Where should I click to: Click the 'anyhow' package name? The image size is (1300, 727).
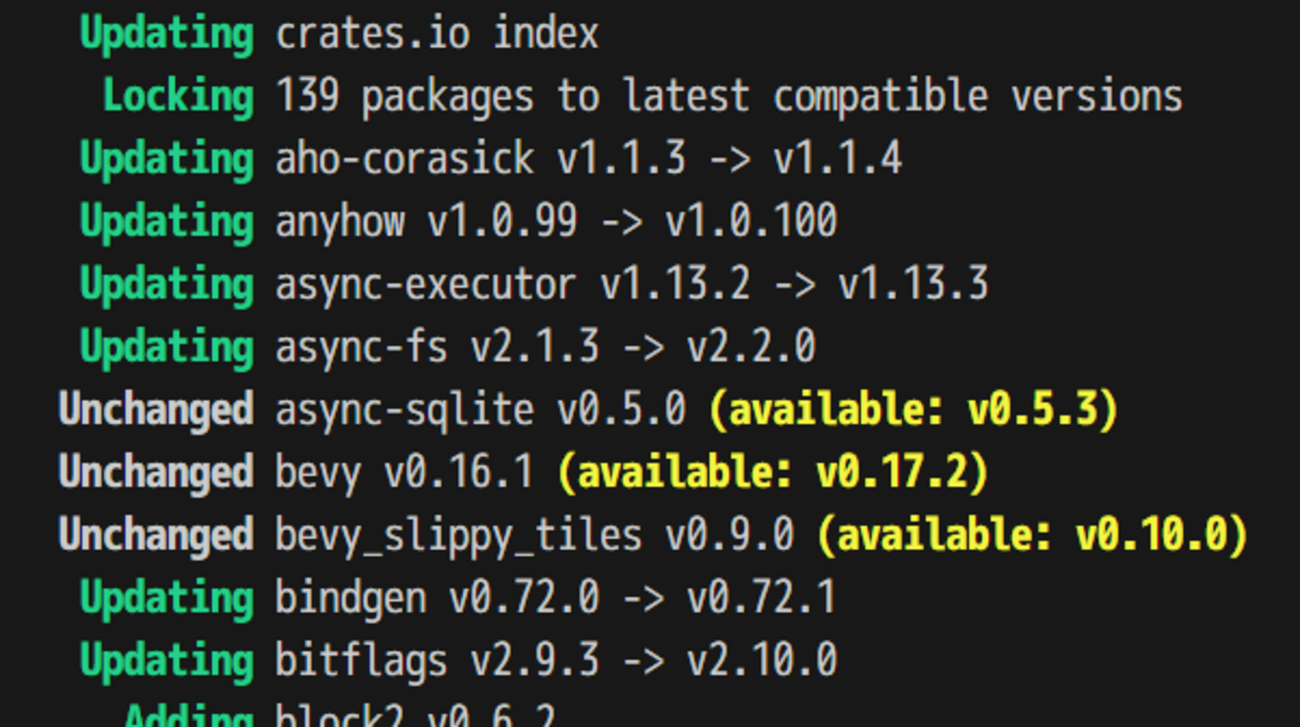pos(340,222)
